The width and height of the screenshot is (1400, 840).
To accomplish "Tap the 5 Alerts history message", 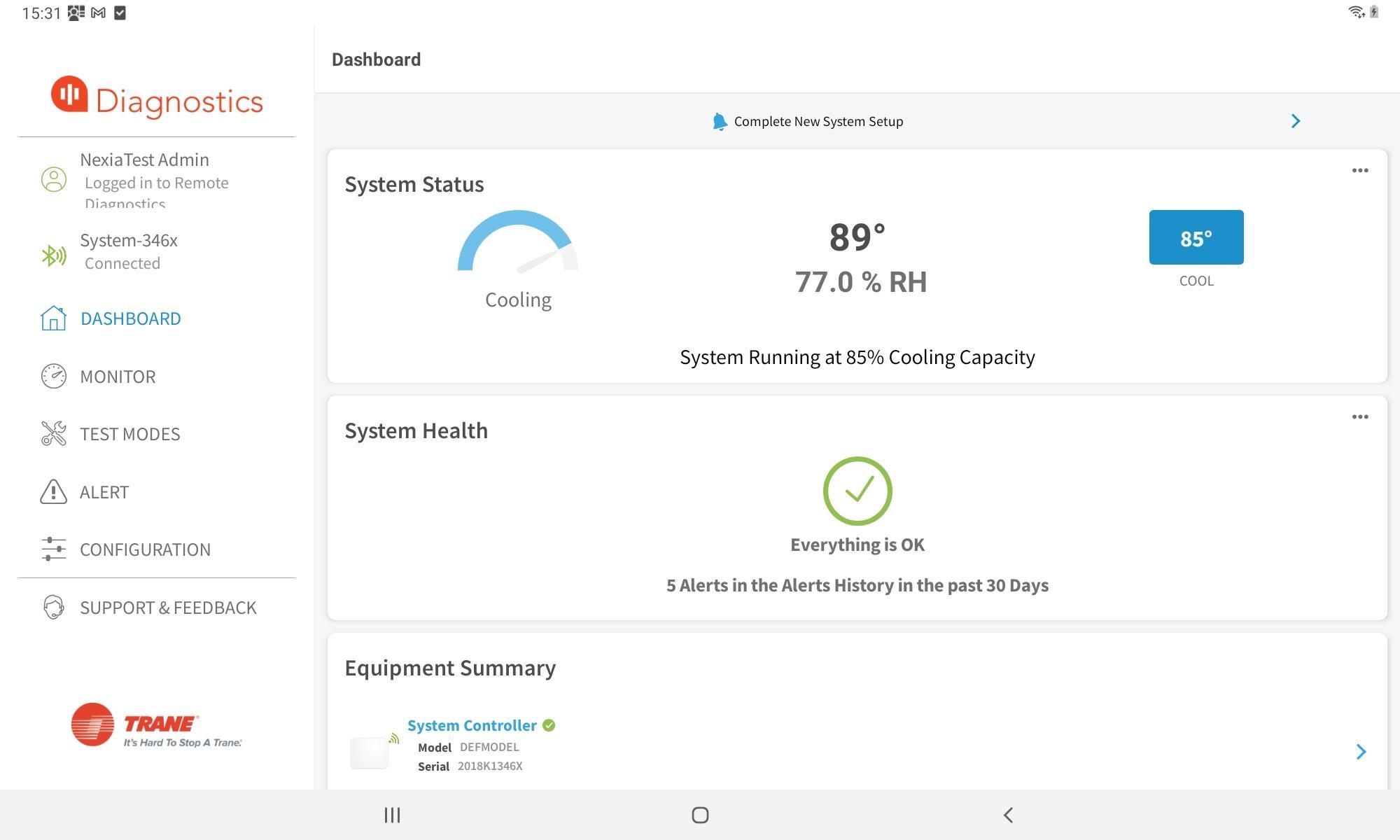I will click(x=857, y=585).
